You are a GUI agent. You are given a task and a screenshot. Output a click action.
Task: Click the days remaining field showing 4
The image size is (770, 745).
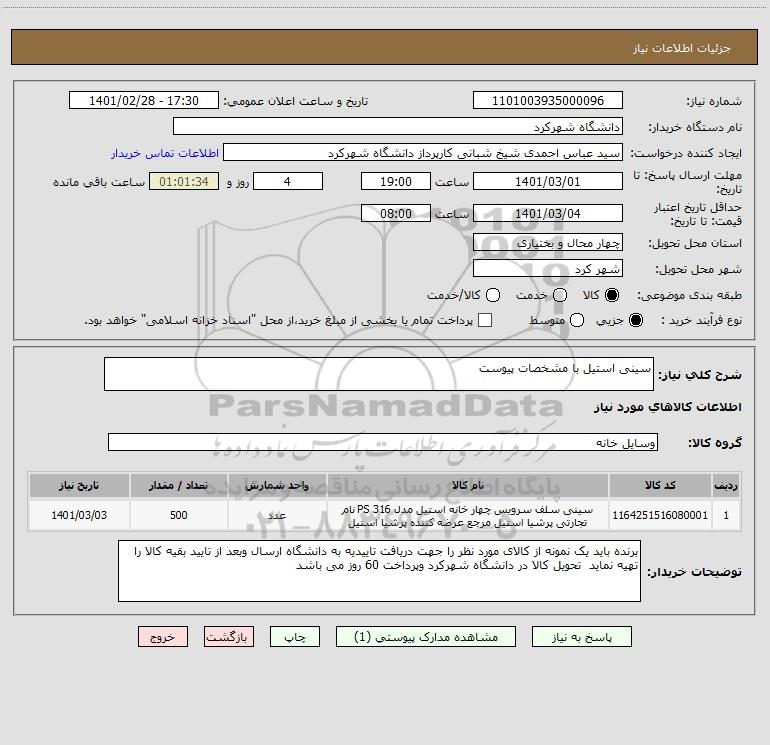click(288, 181)
